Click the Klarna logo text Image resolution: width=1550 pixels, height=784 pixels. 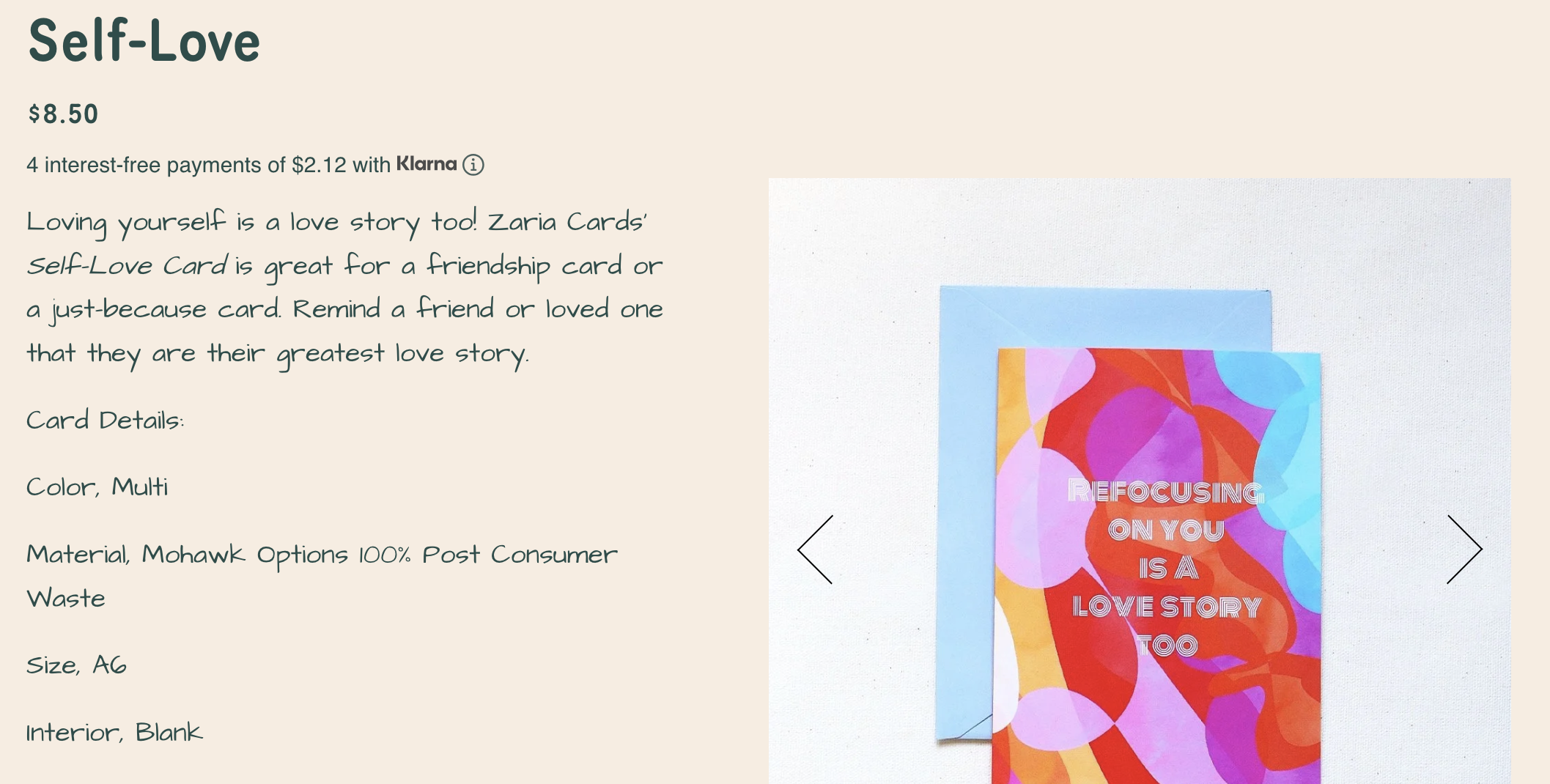[427, 164]
